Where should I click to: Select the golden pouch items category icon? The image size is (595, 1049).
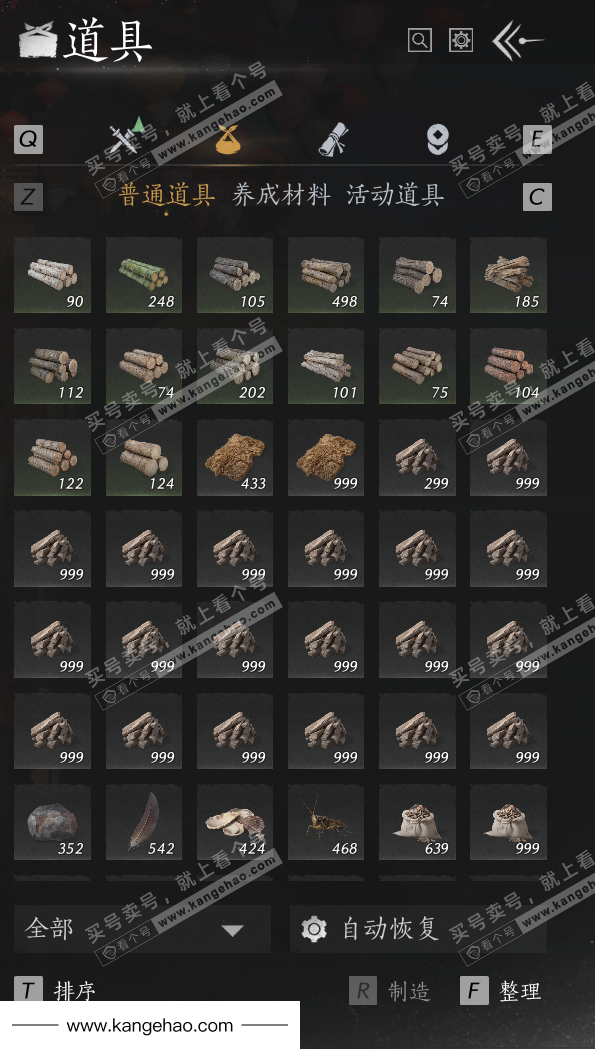click(x=228, y=139)
